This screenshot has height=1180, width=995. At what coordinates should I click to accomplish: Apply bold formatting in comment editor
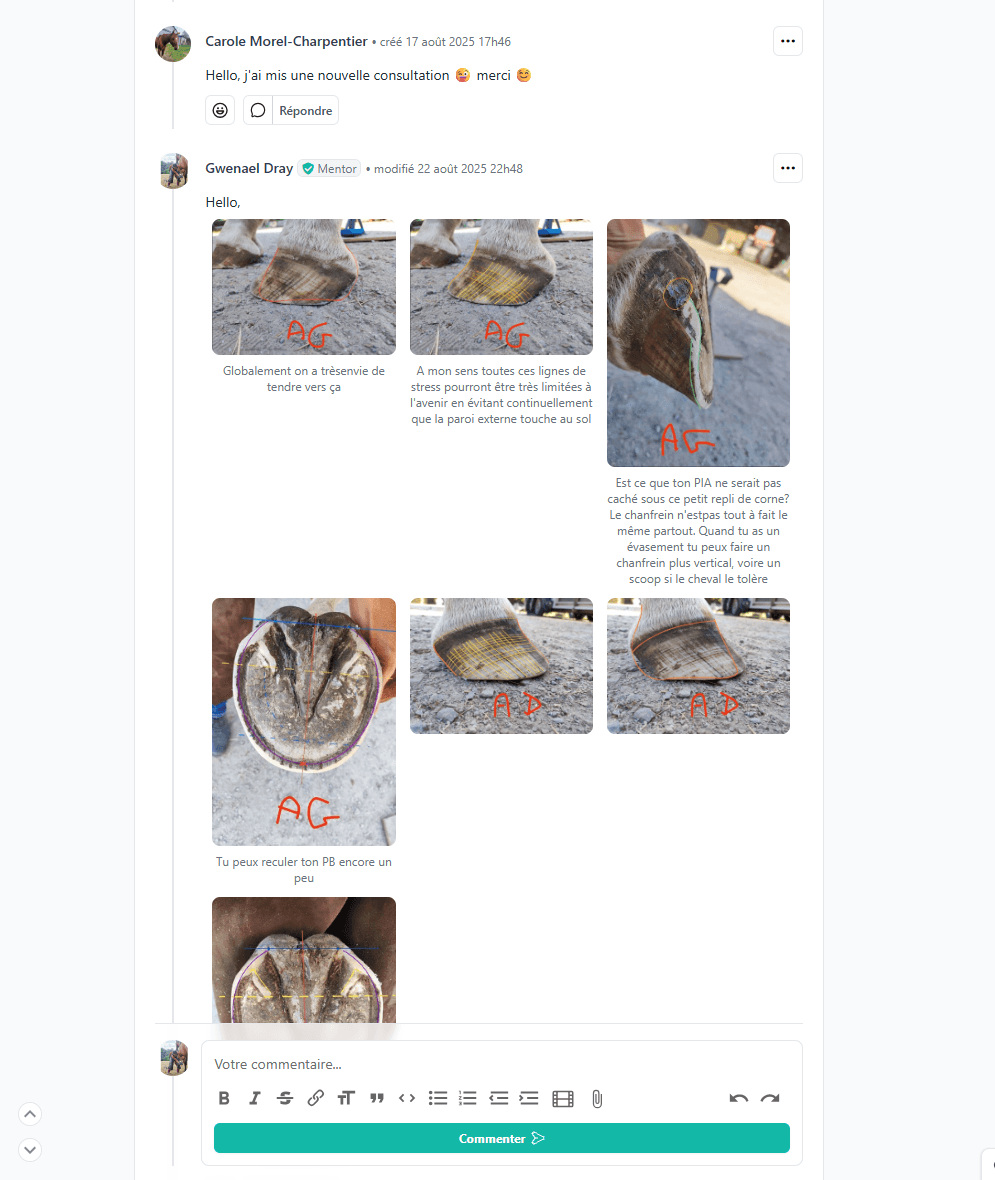click(x=224, y=1098)
